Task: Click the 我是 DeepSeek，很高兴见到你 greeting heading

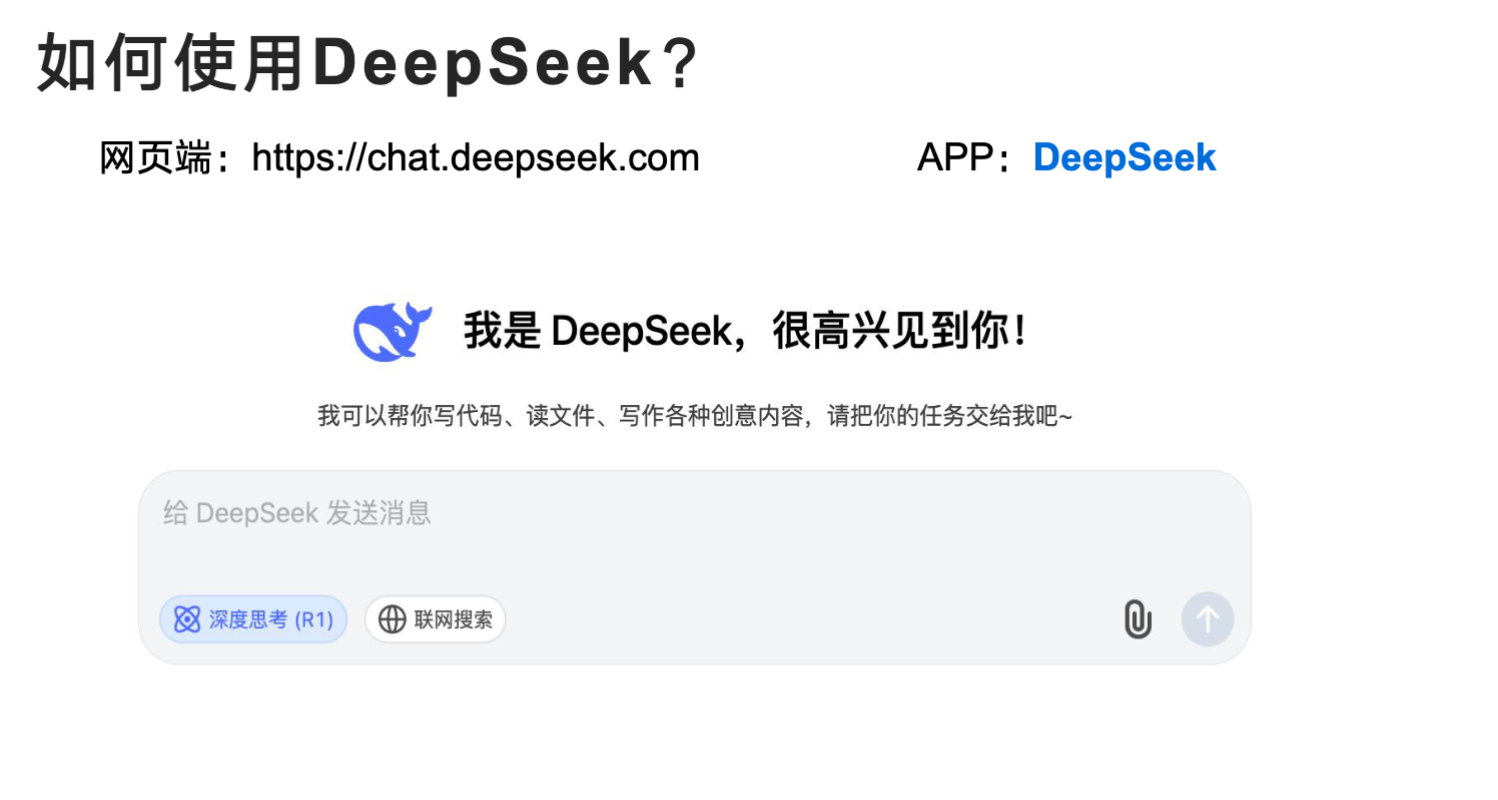Action: tap(746, 332)
